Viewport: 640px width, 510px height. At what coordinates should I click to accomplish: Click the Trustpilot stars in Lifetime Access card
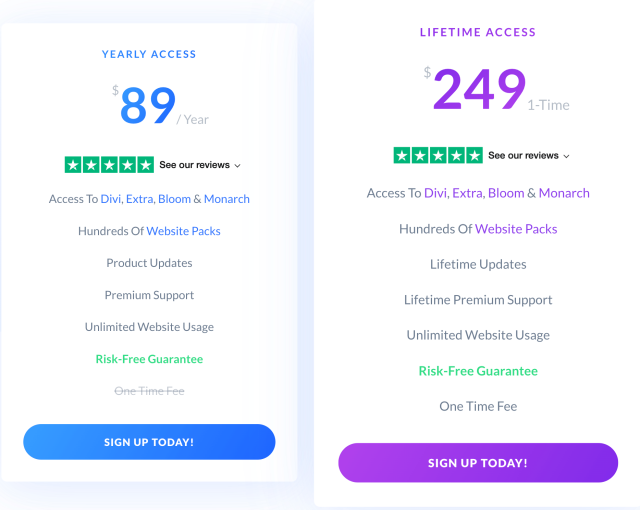438,155
